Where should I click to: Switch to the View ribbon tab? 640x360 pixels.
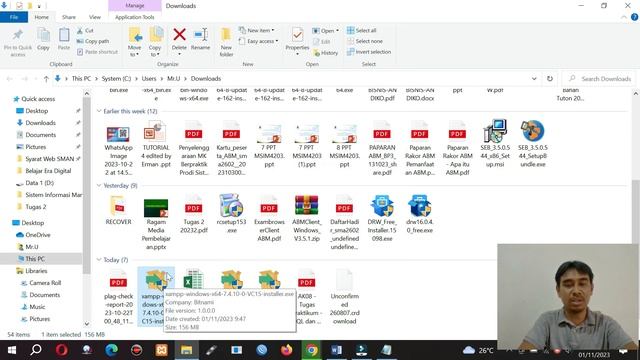tap(95, 17)
